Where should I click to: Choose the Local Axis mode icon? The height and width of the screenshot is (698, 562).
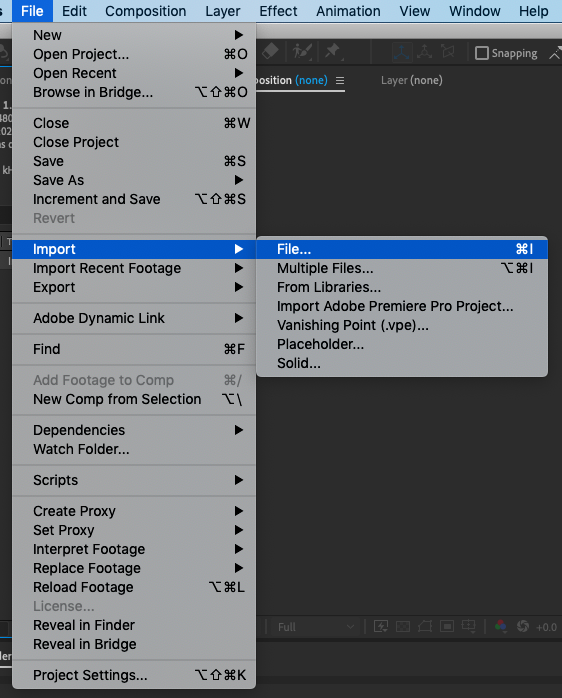402,53
